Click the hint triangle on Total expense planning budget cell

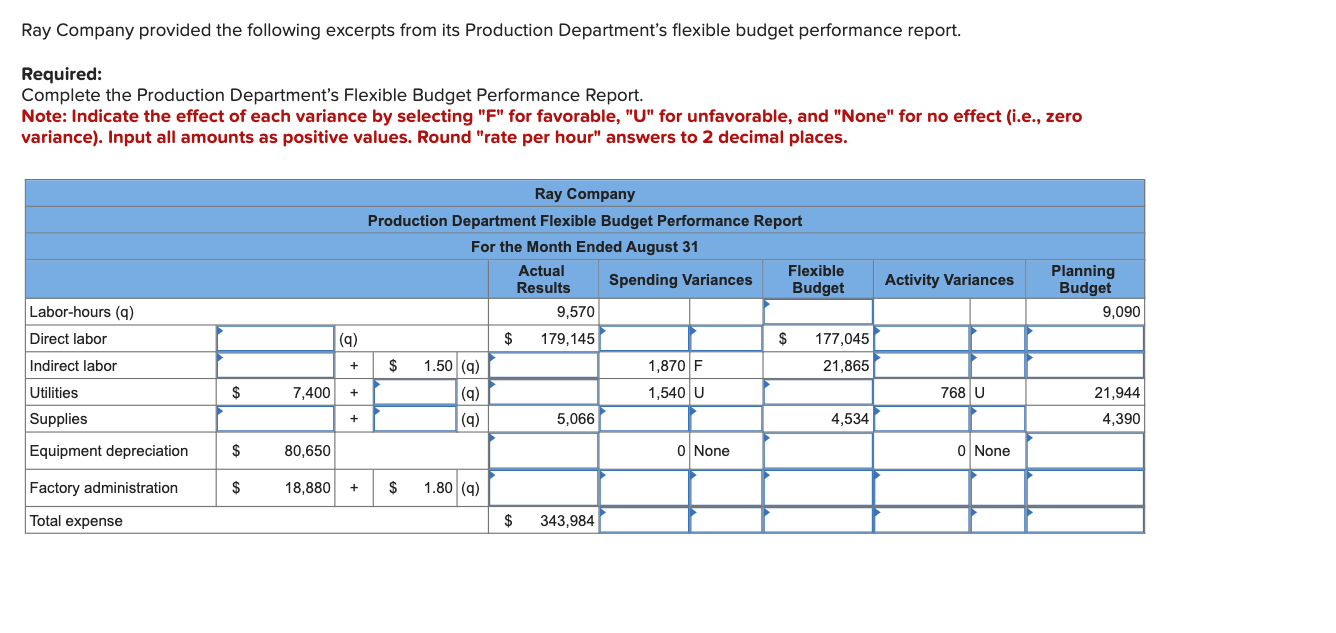pyautogui.click(x=1028, y=512)
